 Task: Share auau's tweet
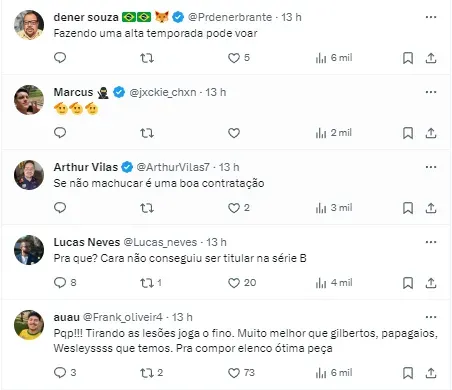[x=431, y=373]
